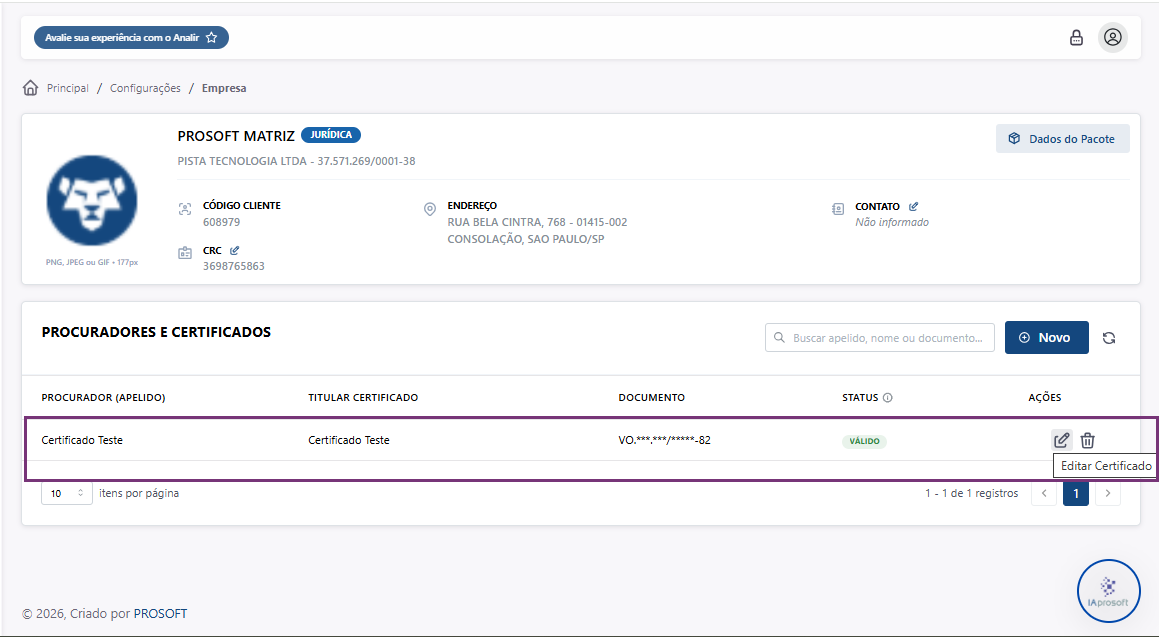
Task: Click the PROCURADOR (APELIDO) column header
Action: pos(103,398)
